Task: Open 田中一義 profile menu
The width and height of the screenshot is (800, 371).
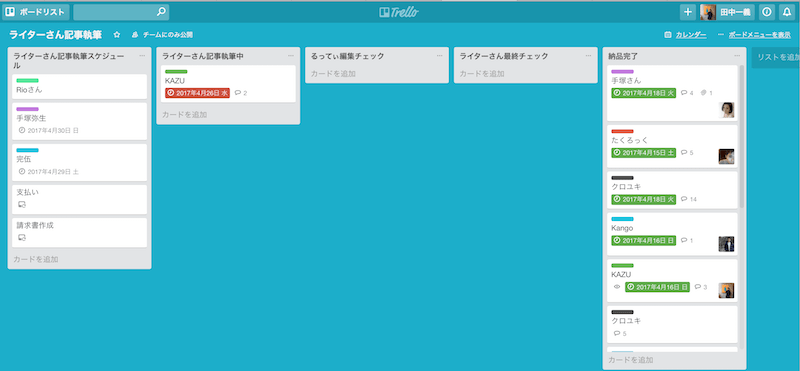Action: [x=727, y=12]
